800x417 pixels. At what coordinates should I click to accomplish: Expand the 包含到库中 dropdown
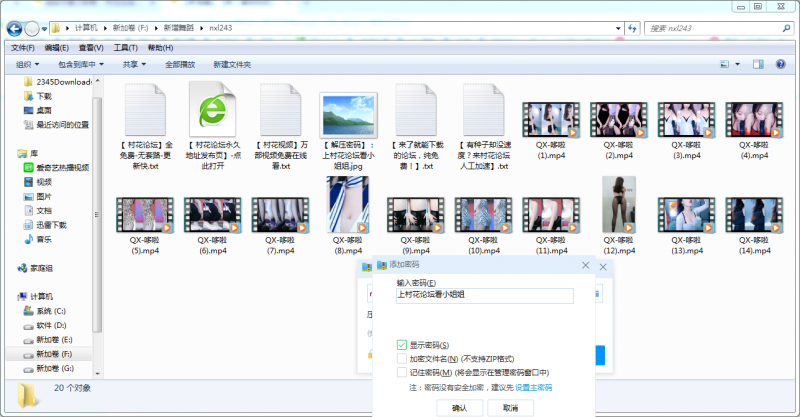click(82, 65)
